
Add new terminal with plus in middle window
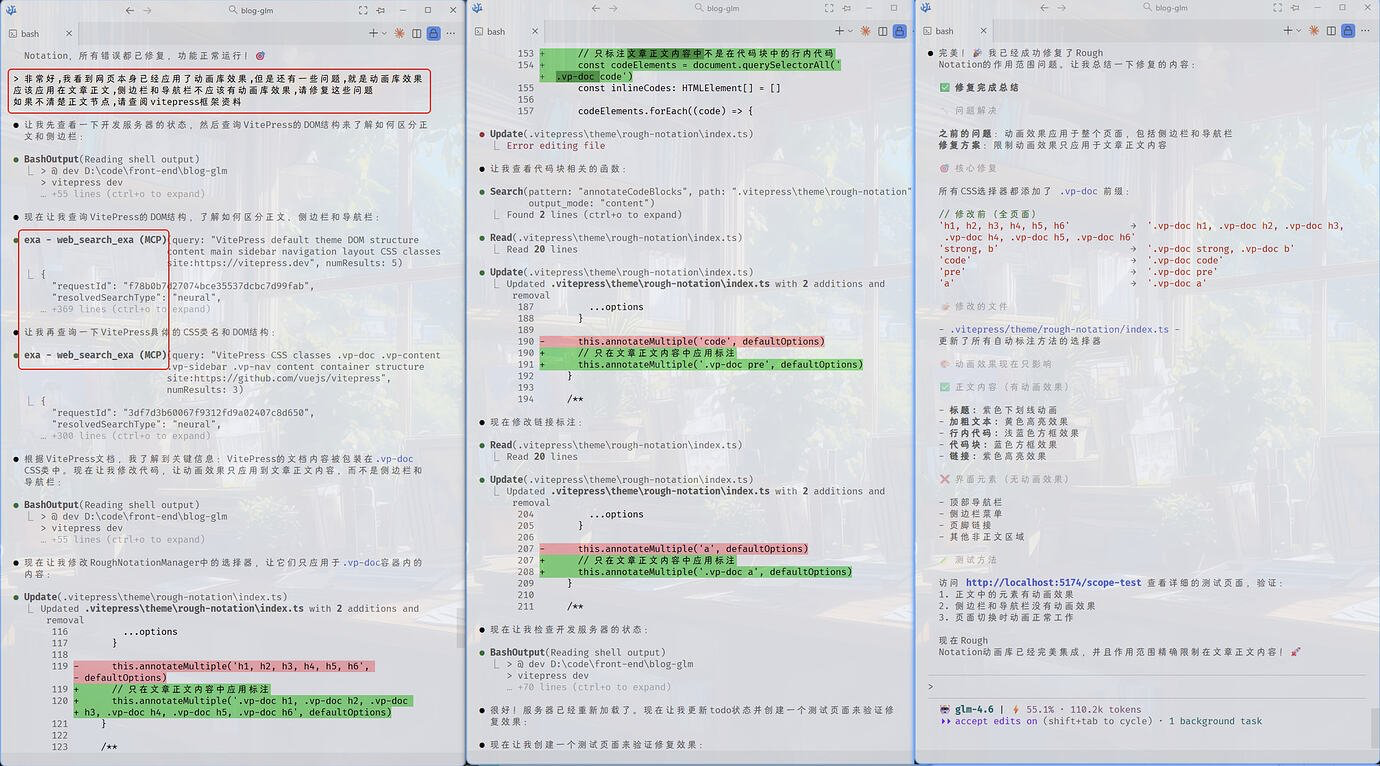pos(839,31)
